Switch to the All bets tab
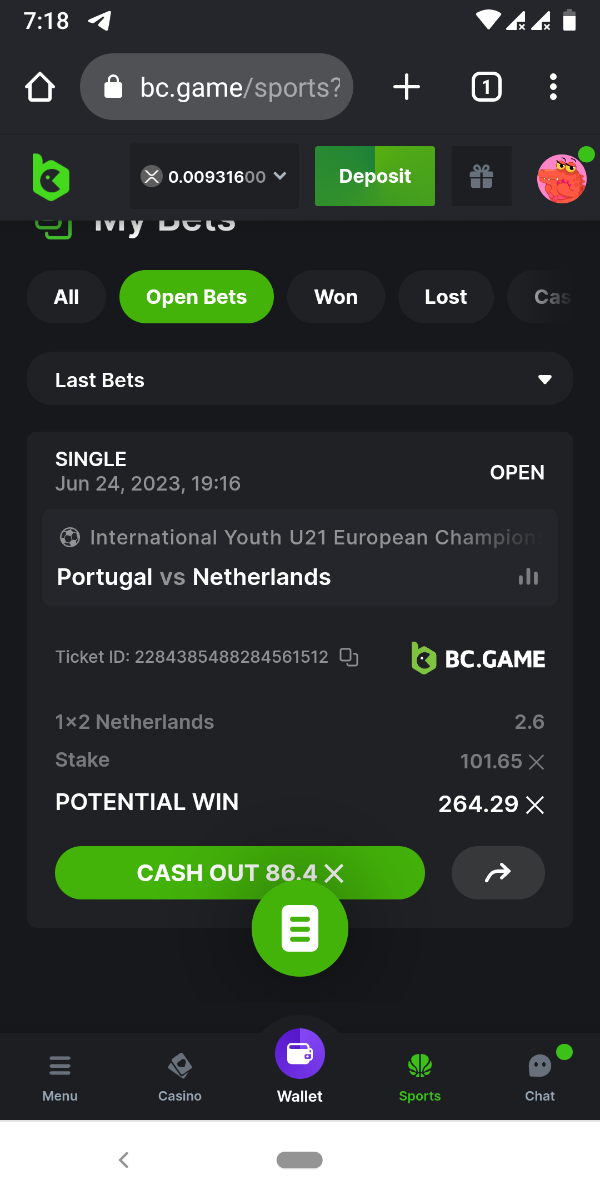This screenshot has width=600, height=1200. (x=66, y=297)
